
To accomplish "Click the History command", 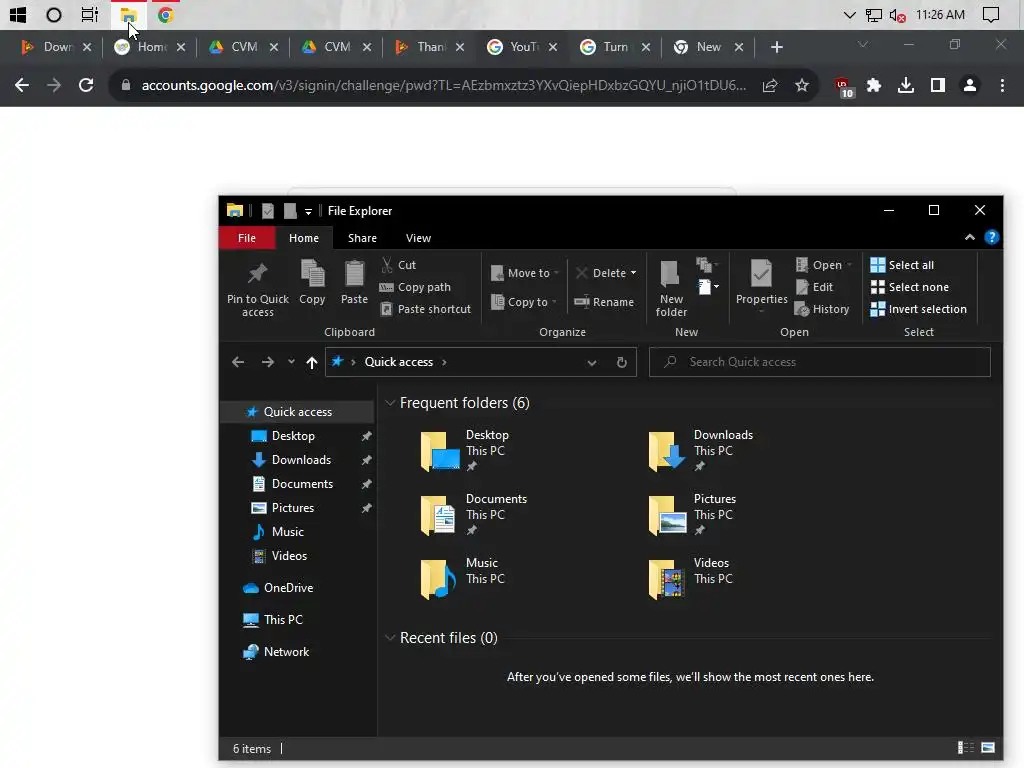I will coord(822,309).
